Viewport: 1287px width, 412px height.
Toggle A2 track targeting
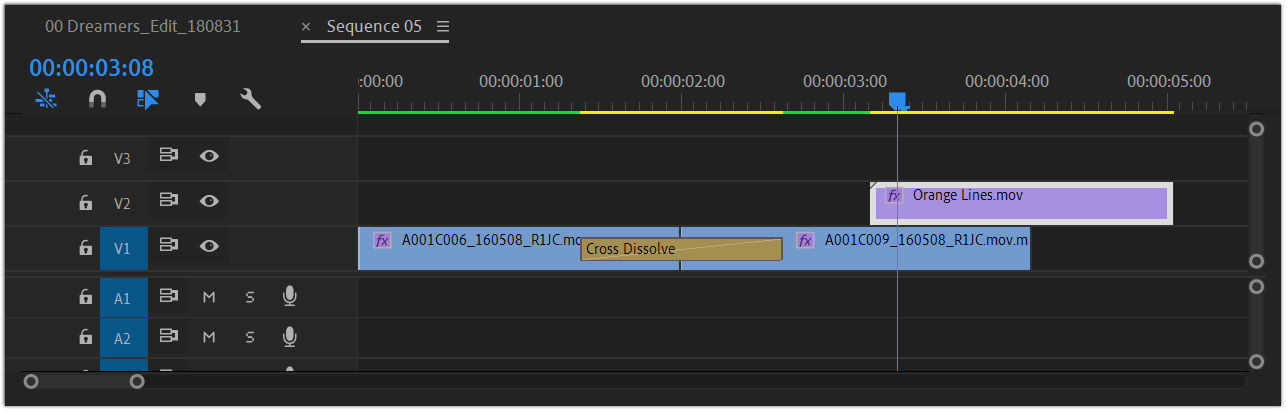point(124,339)
